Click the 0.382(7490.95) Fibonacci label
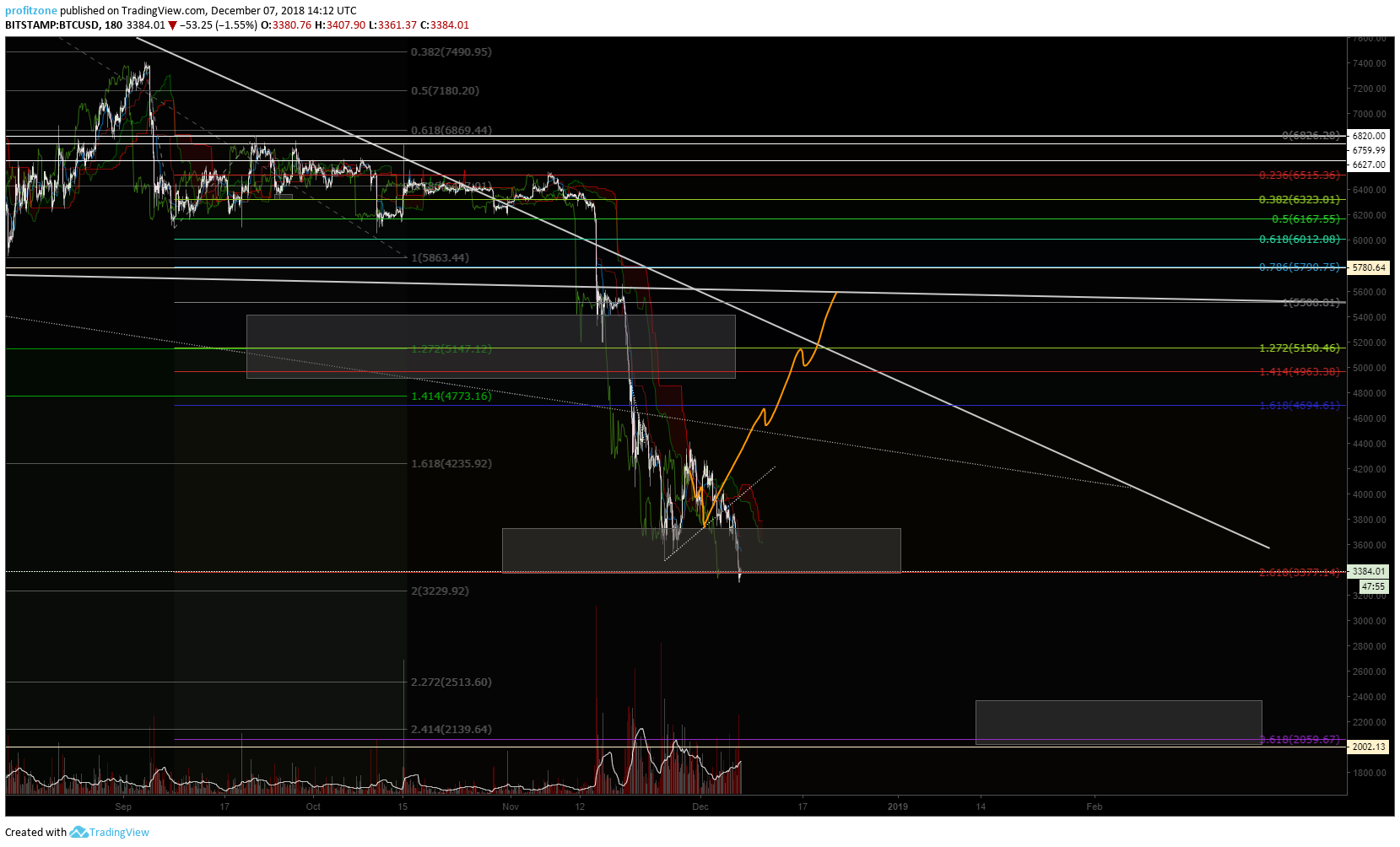This screenshot has width=1400, height=847. pyautogui.click(x=451, y=52)
